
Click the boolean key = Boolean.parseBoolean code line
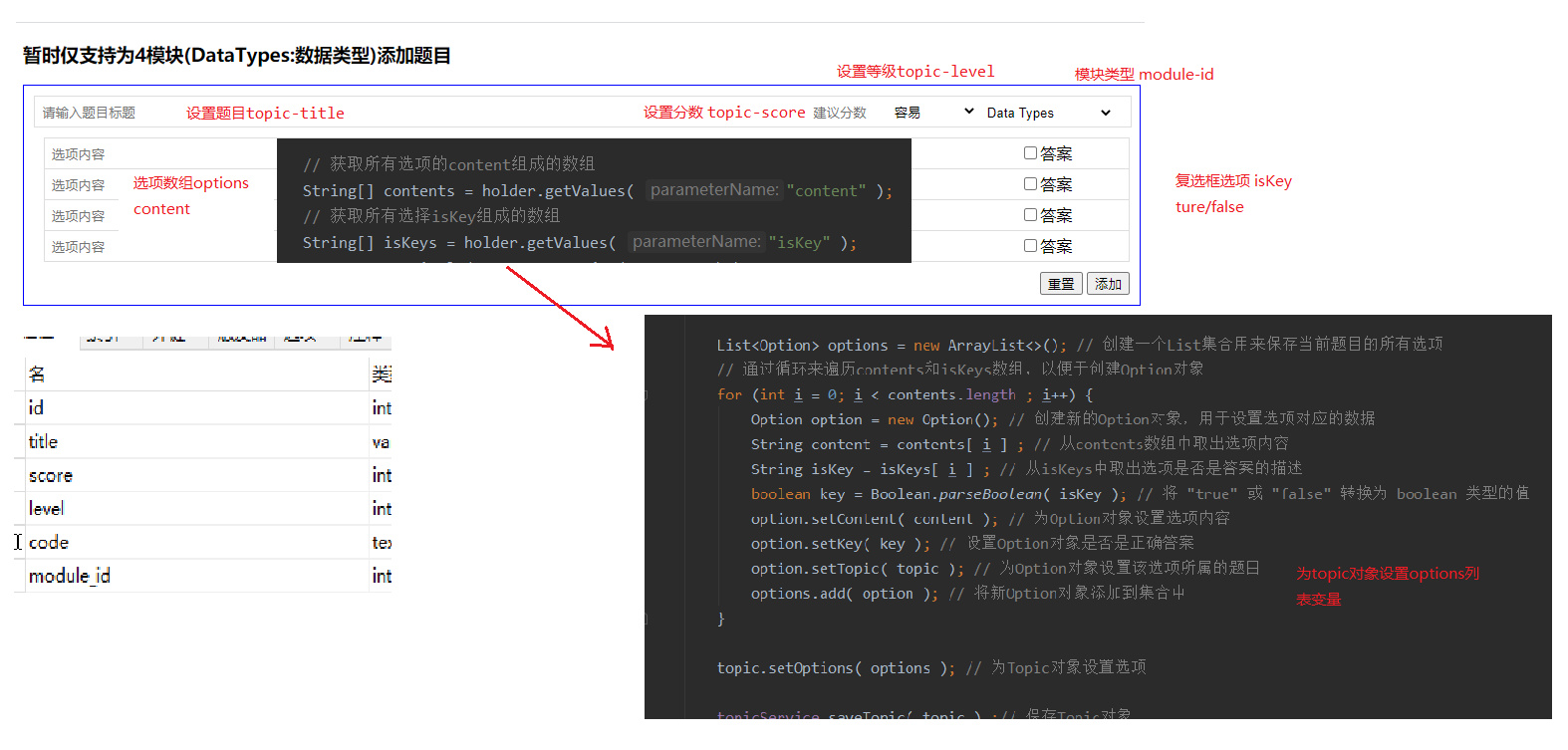[1140, 493]
